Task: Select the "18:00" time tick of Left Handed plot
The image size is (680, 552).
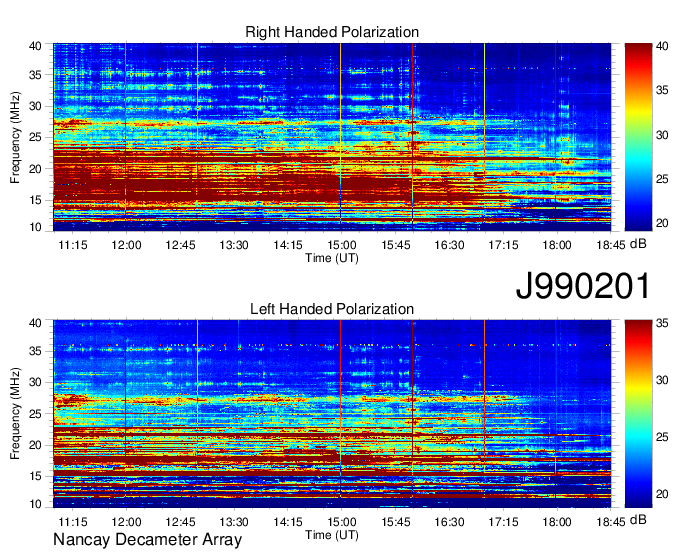Action: click(x=557, y=522)
